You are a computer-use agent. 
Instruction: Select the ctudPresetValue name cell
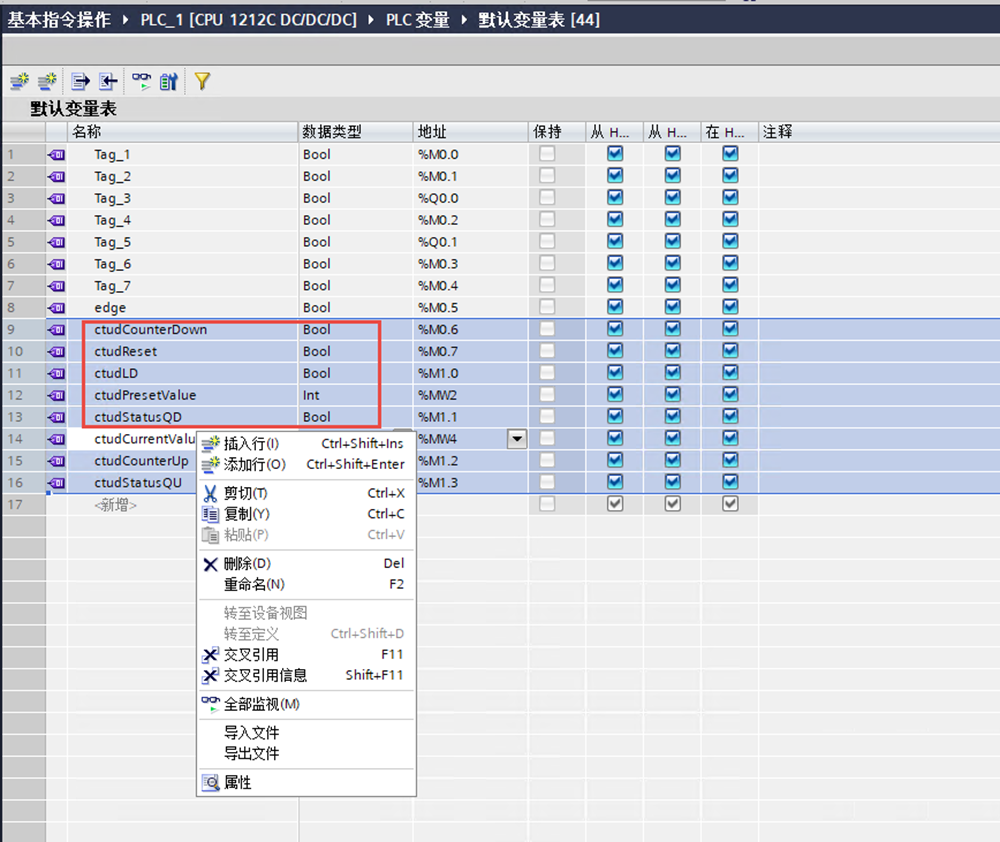pos(146,395)
